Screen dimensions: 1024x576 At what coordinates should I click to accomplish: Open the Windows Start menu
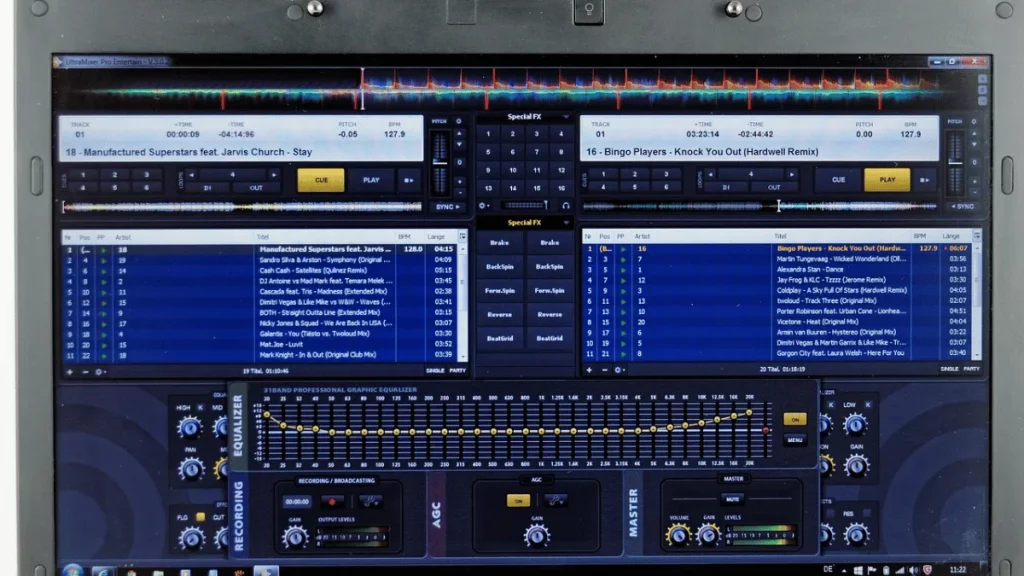(x=72, y=570)
